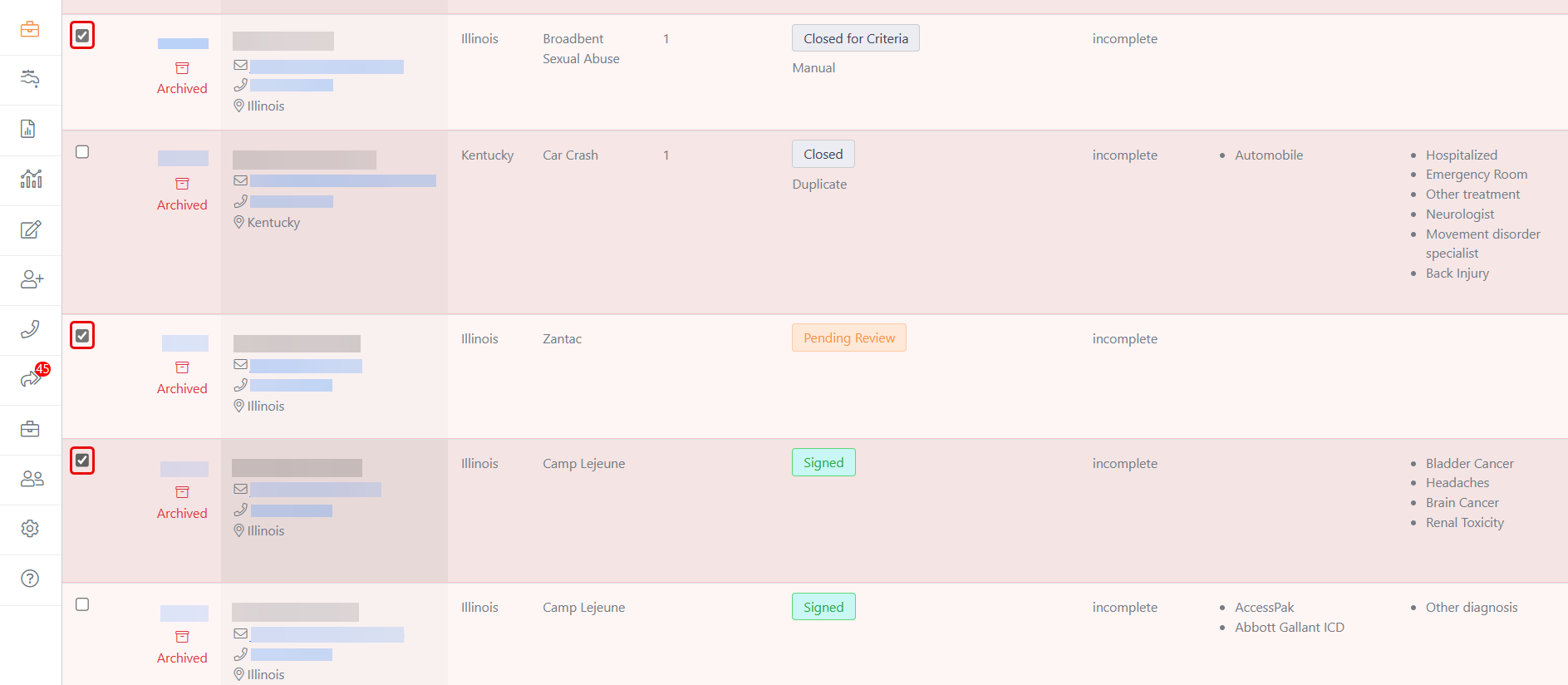Image resolution: width=1568 pixels, height=685 pixels.
Task: Open the orange briefcase sidebar icon
Action: [x=30, y=29]
